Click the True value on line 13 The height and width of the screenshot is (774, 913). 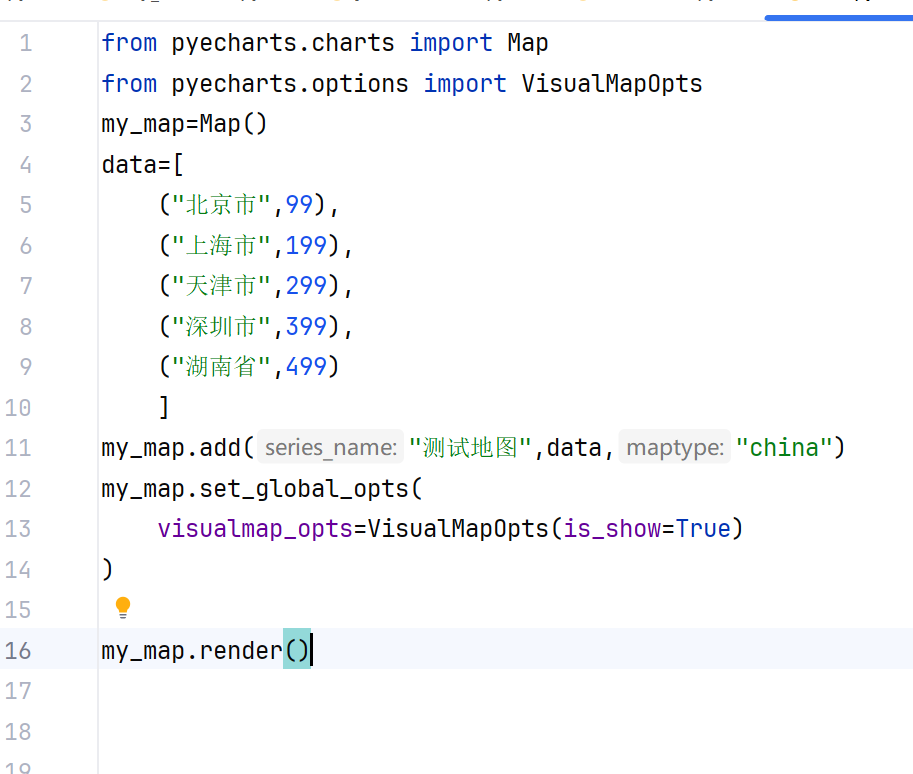coord(703,528)
